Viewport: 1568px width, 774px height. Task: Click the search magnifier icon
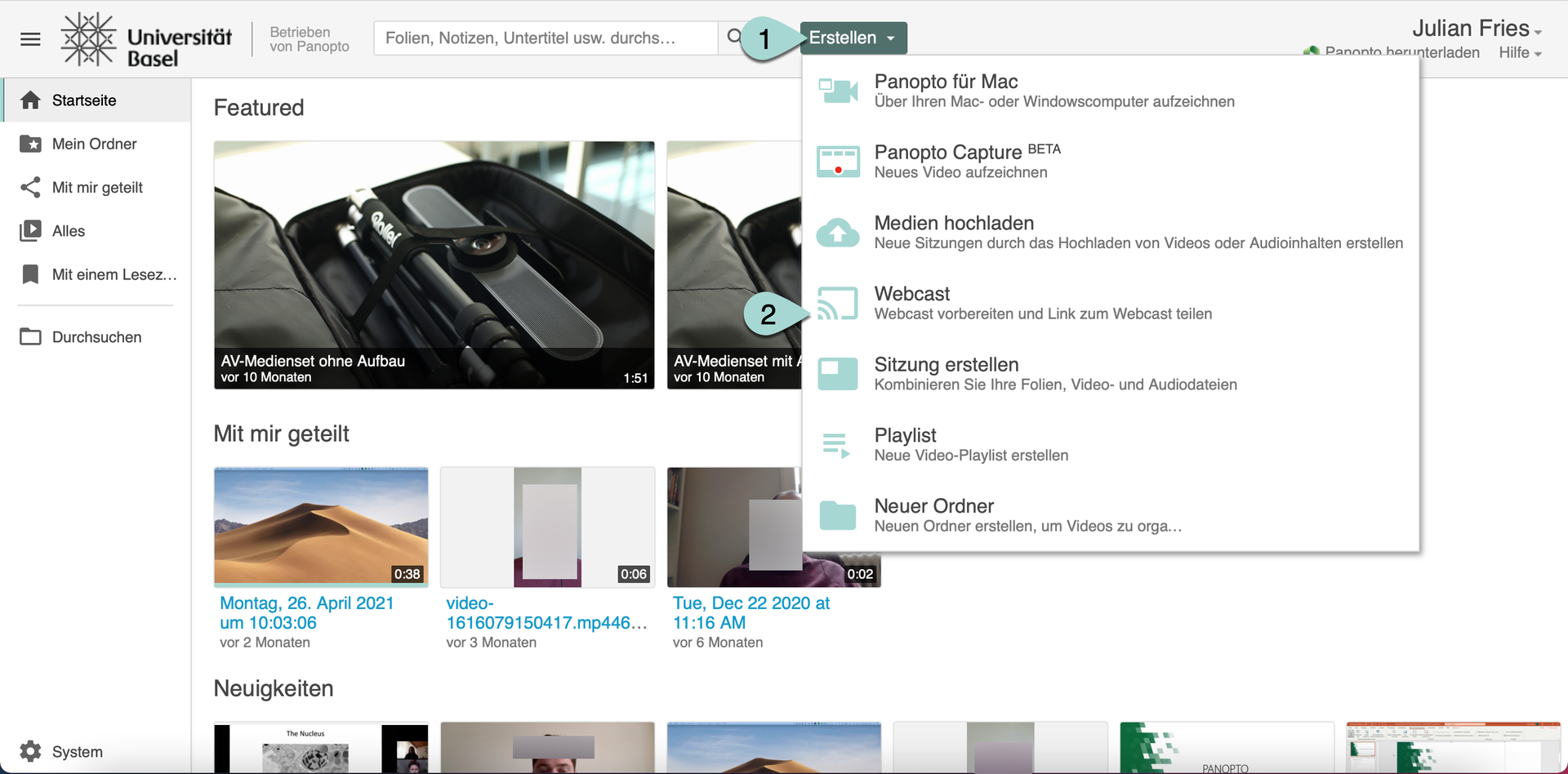(x=734, y=38)
